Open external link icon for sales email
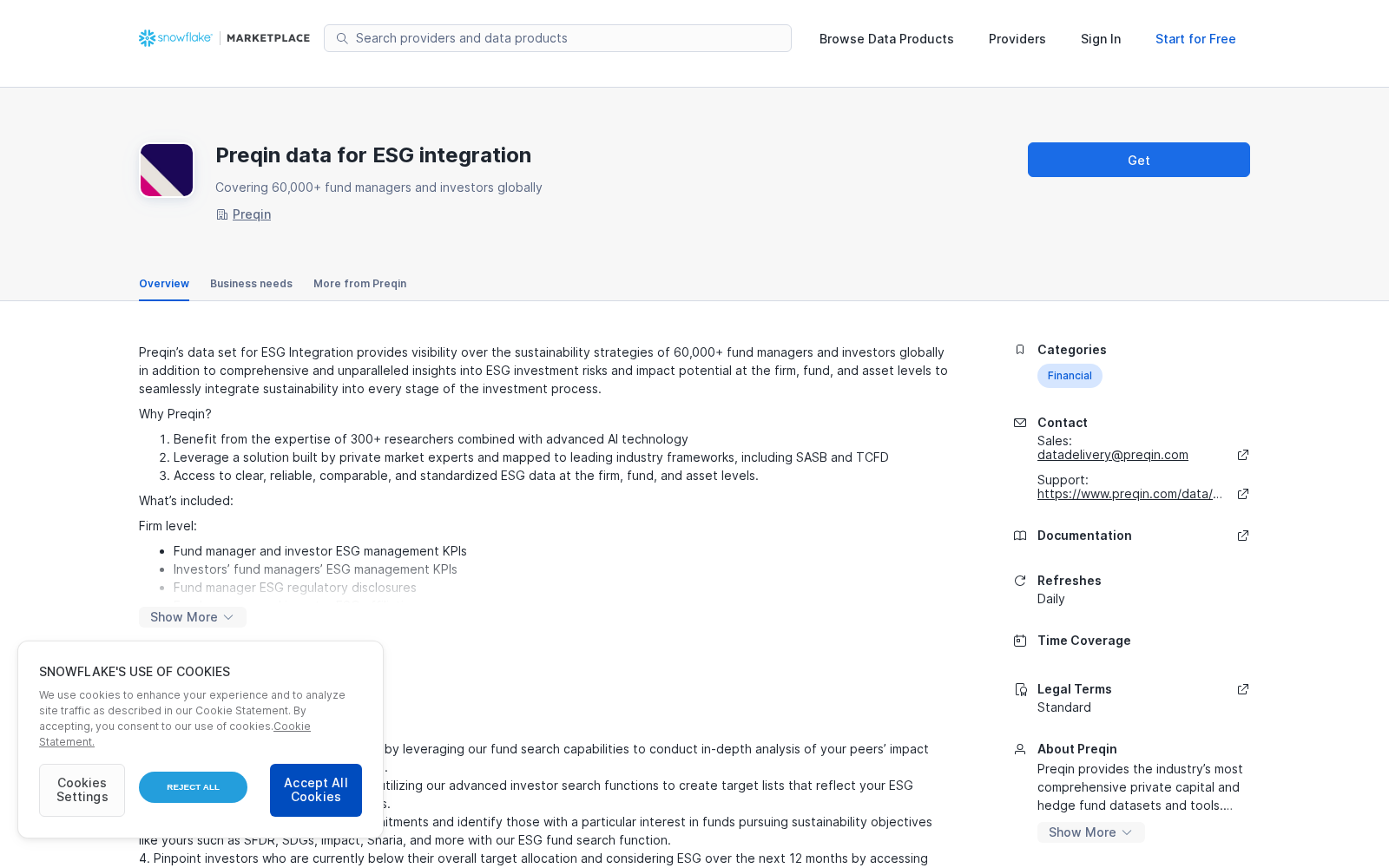1389x868 pixels. pyautogui.click(x=1243, y=455)
